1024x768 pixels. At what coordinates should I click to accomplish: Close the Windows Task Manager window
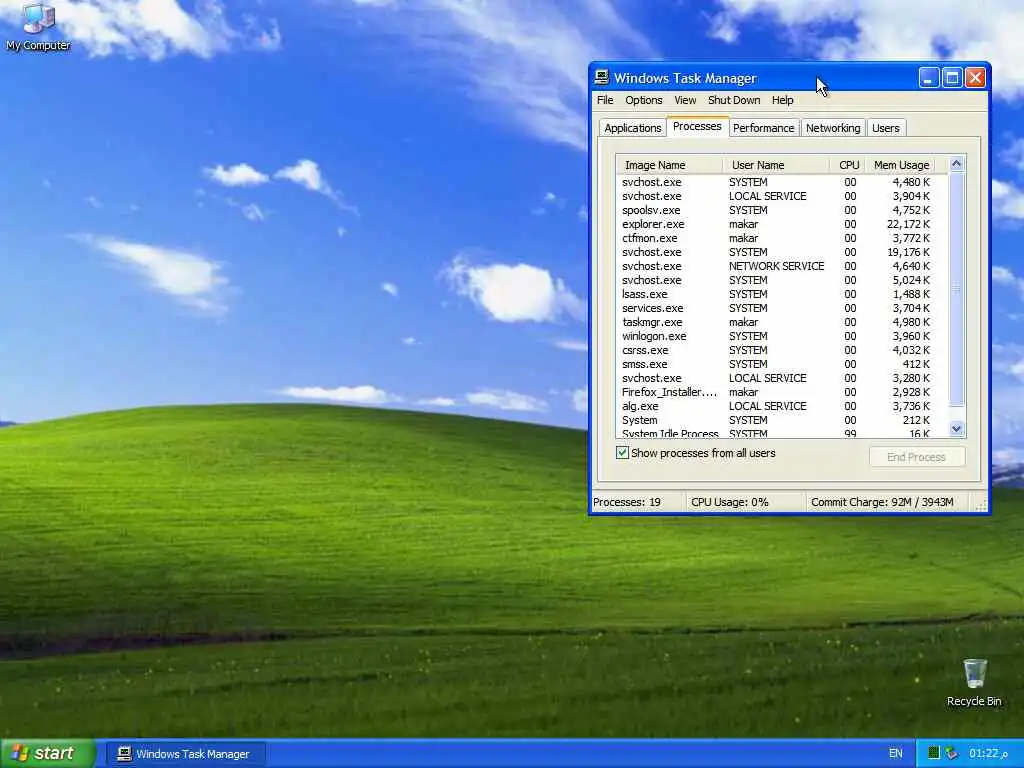click(x=976, y=78)
